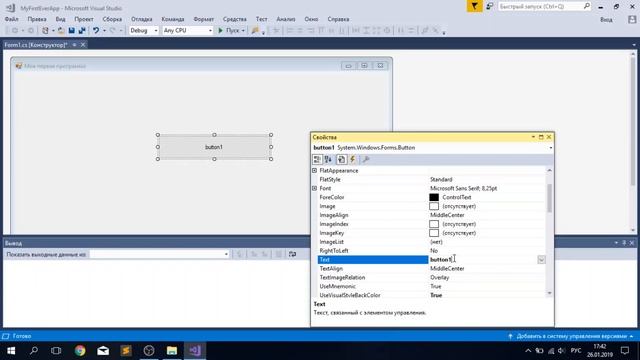Select the FlatStyle property row
The image size is (640, 360).
click(x=431, y=180)
